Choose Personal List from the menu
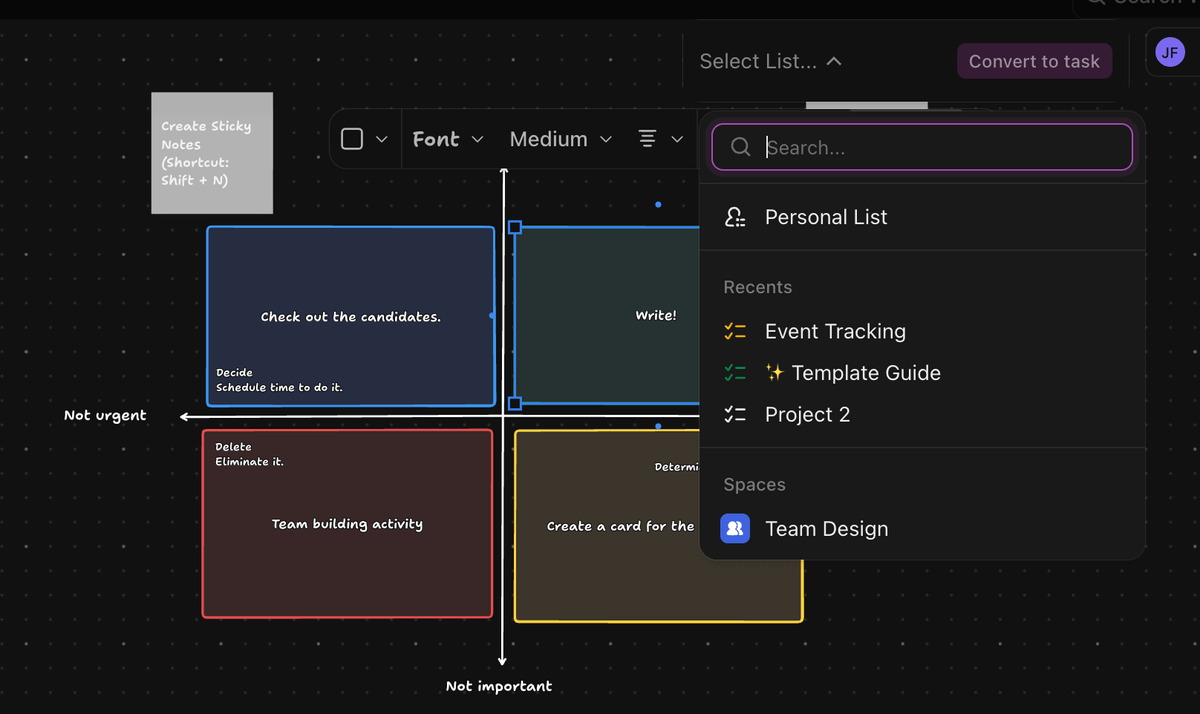Viewport: 1200px width, 714px height. coord(826,217)
